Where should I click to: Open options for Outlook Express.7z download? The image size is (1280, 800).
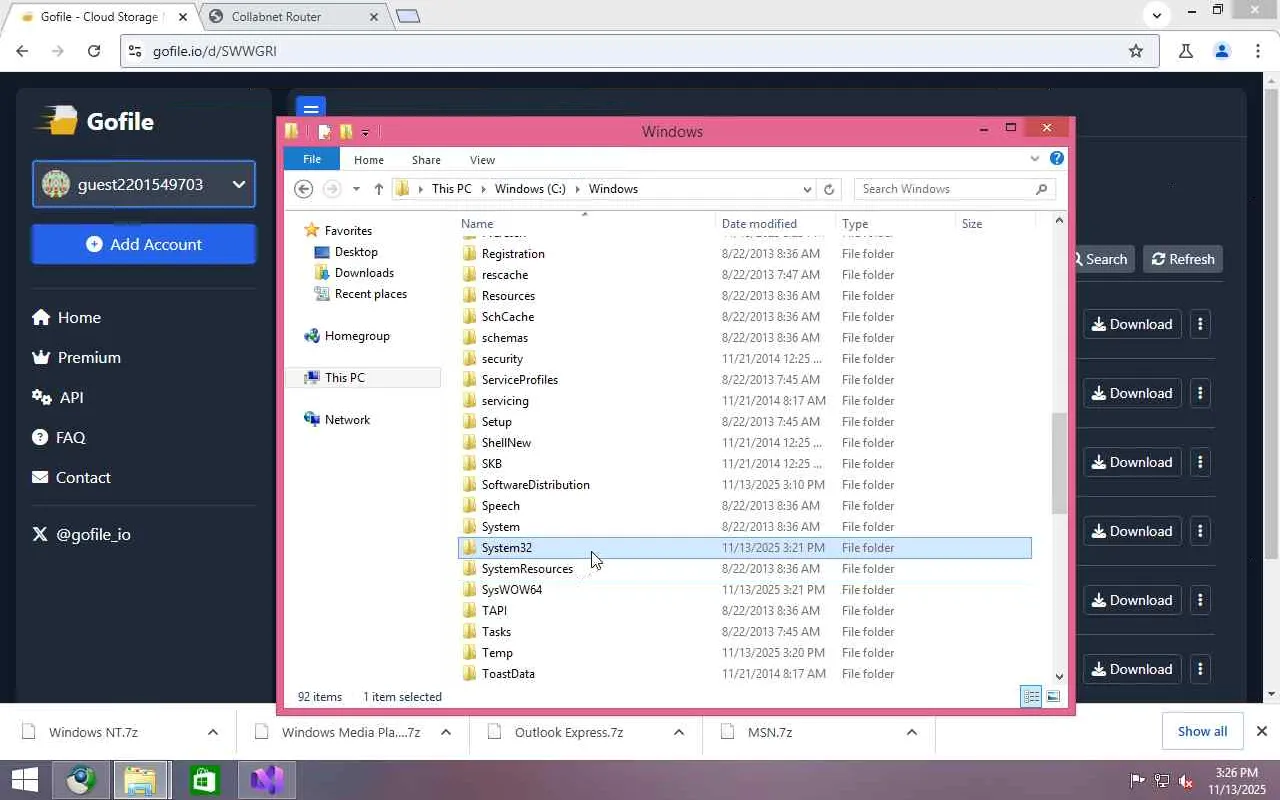(679, 732)
